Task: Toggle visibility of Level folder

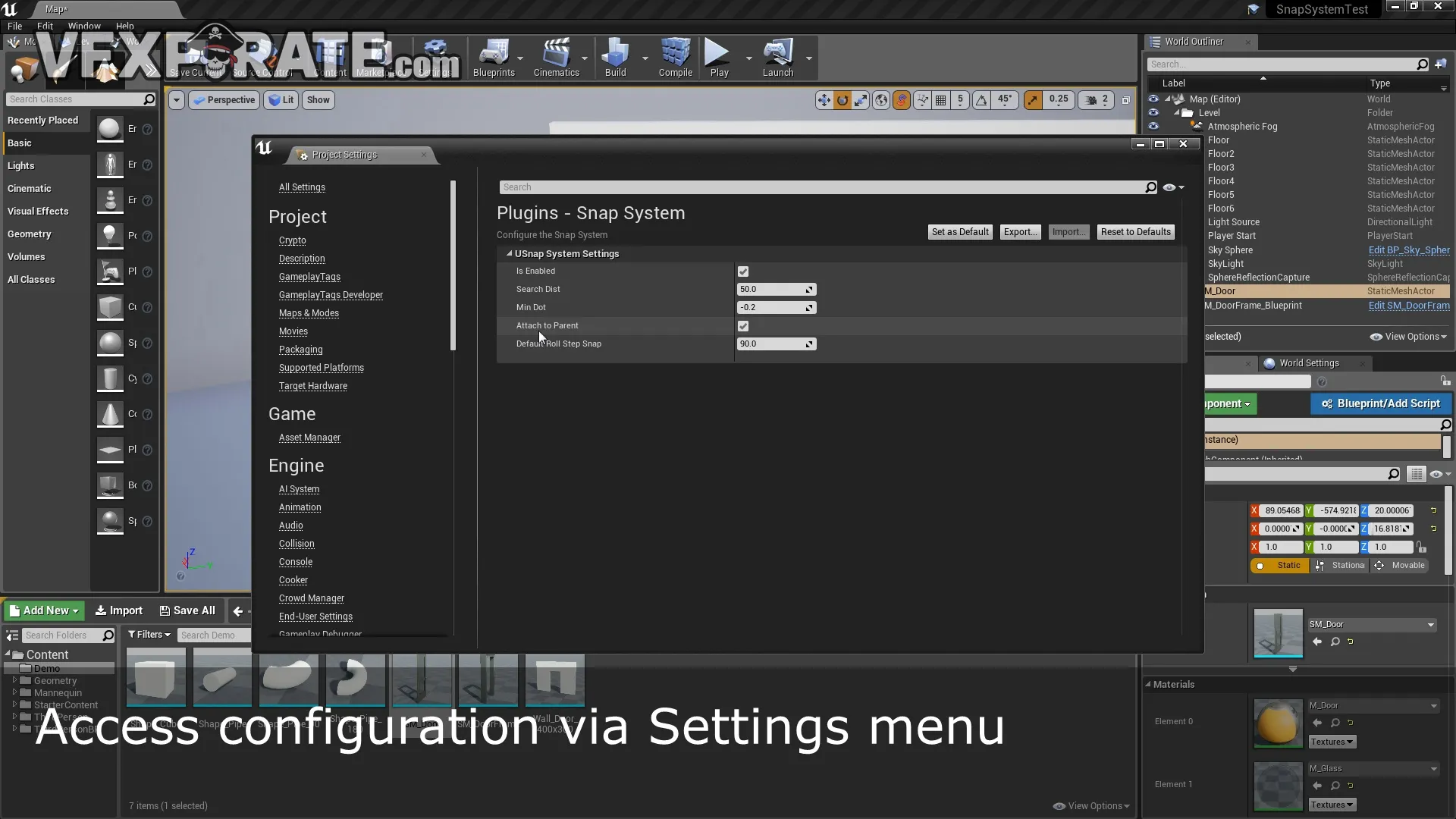Action: pos(1153,113)
